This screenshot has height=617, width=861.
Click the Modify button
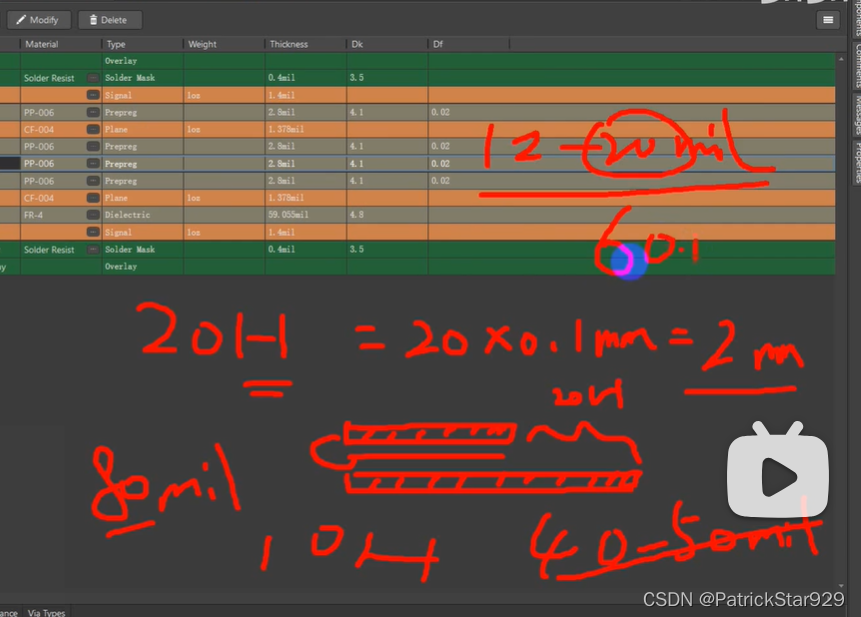[38, 20]
